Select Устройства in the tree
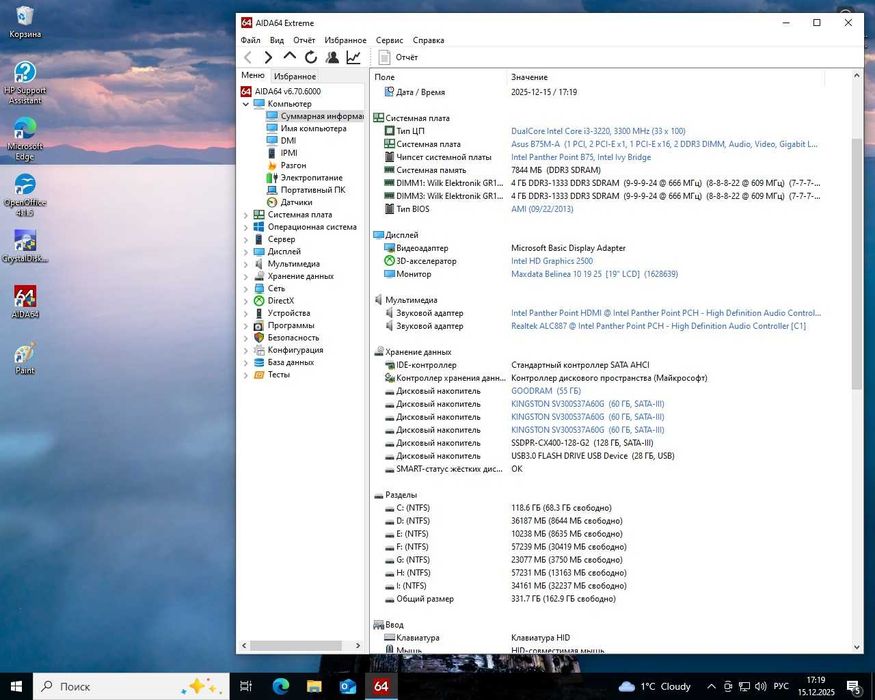875x700 pixels. pyautogui.click(x=289, y=313)
